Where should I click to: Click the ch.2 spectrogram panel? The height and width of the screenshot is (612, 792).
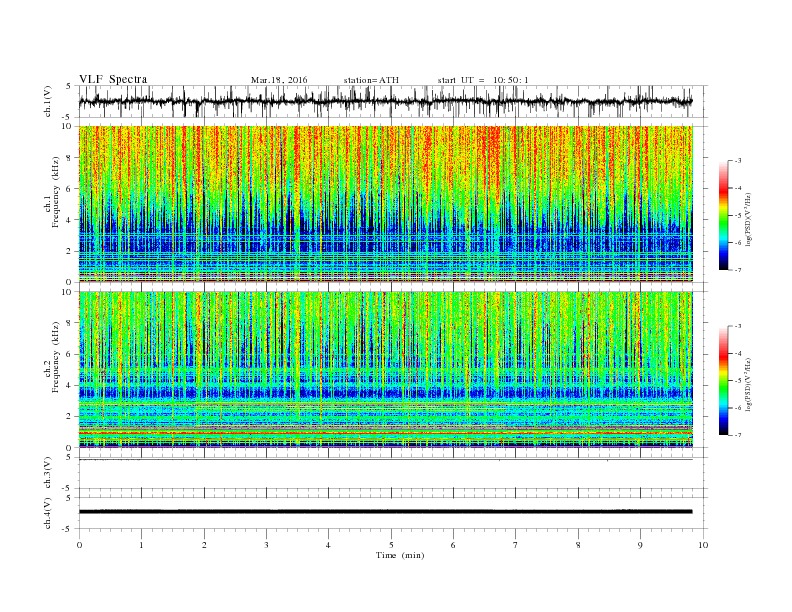(x=385, y=369)
